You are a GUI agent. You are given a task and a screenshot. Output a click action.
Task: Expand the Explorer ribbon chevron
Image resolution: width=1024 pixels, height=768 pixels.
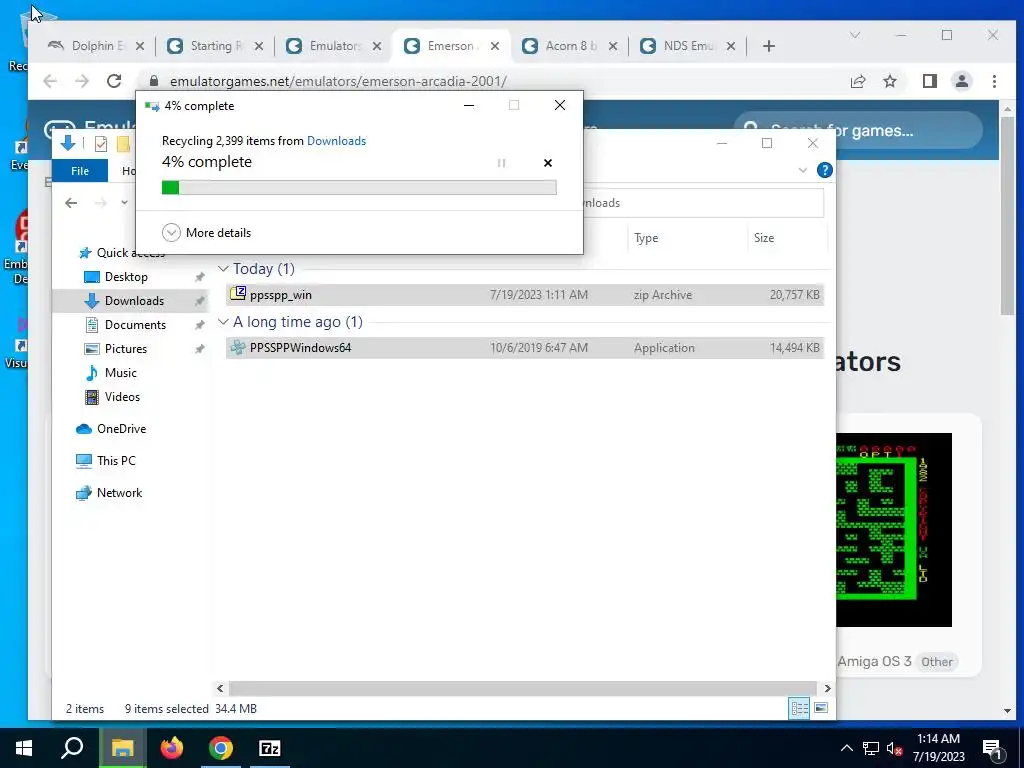pos(803,170)
